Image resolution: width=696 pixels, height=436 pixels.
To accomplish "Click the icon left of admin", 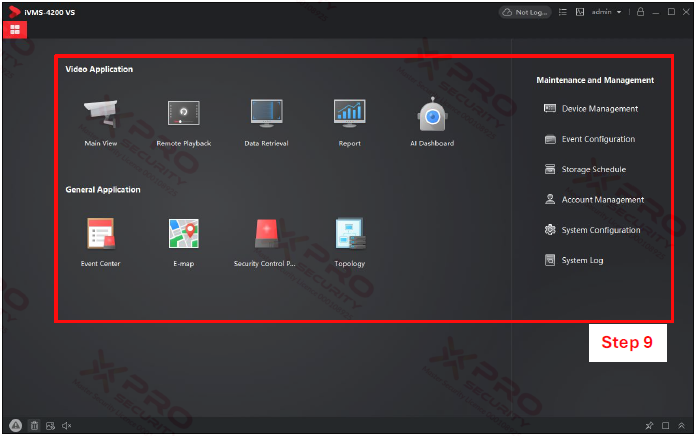I will 580,12.
